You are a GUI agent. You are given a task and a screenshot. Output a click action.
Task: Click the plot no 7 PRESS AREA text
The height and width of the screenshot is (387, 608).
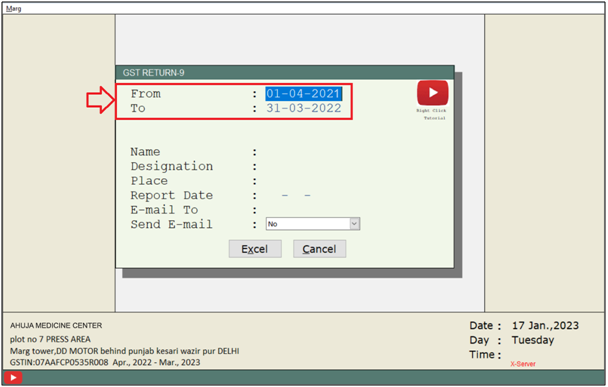tap(50, 339)
